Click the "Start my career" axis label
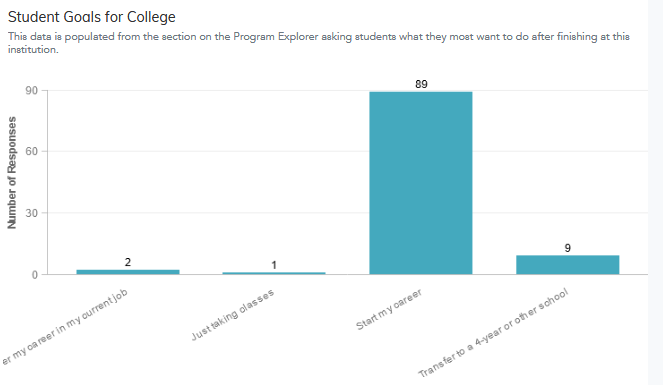Image resolution: width=663 pixels, height=385 pixels. coord(389,309)
